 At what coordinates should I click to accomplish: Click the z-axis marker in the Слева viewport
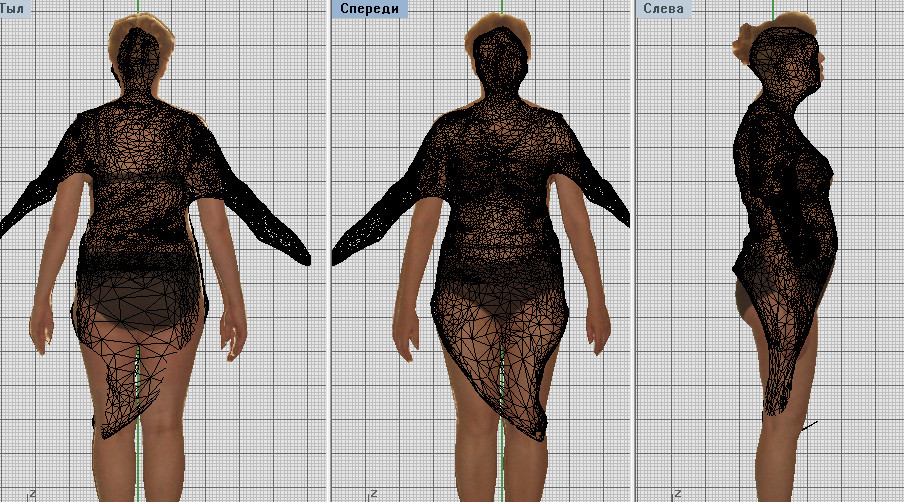pos(677,494)
